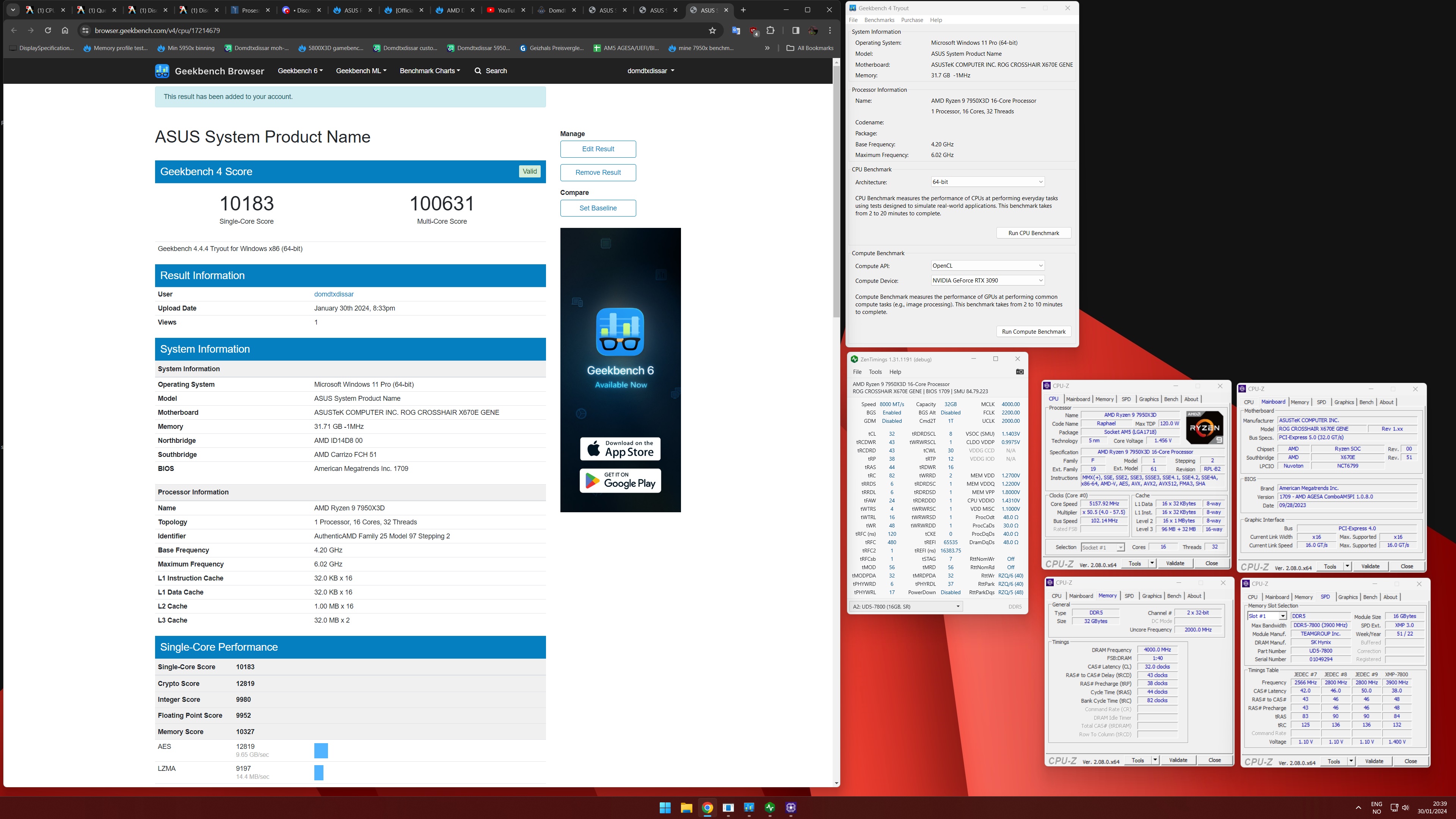The width and height of the screenshot is (1456, 819).
Task: Open Graphics tab in CPU-Z SPD window
Action: [x=1348, y=597]
